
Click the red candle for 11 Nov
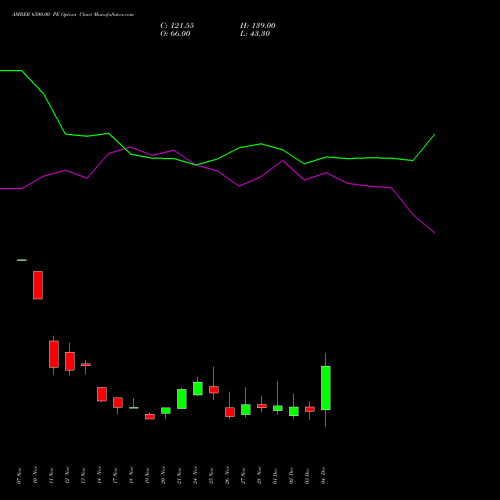(x=54, y=354)
